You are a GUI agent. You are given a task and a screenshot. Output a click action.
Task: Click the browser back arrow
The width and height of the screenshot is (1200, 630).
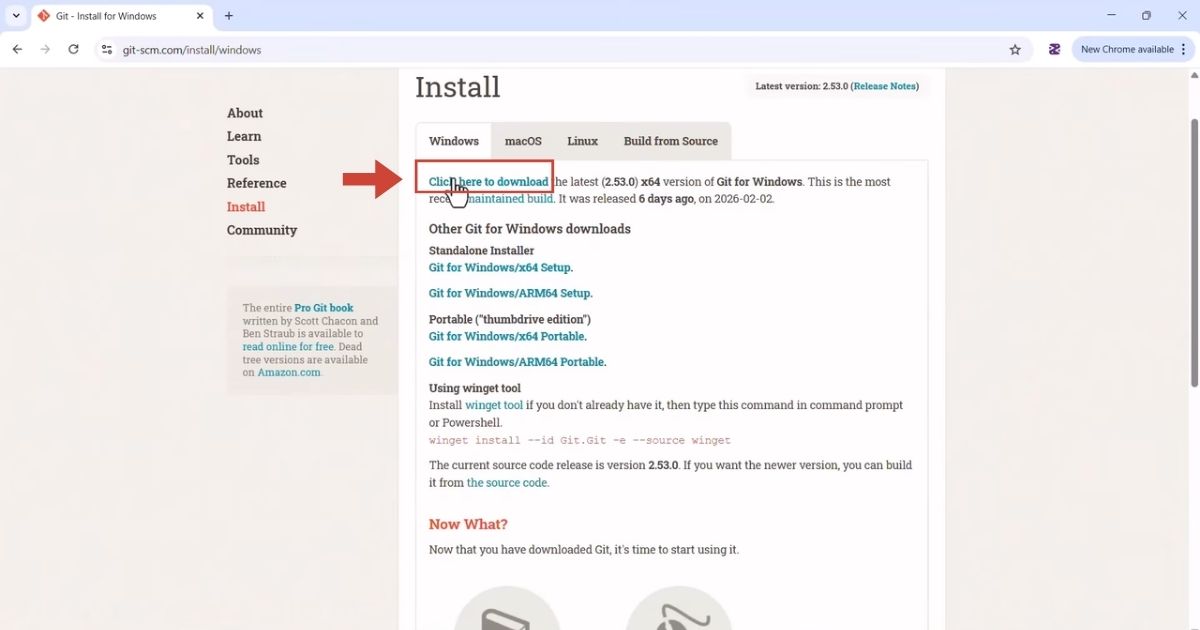pyautogui.click(x=17, y=49)
